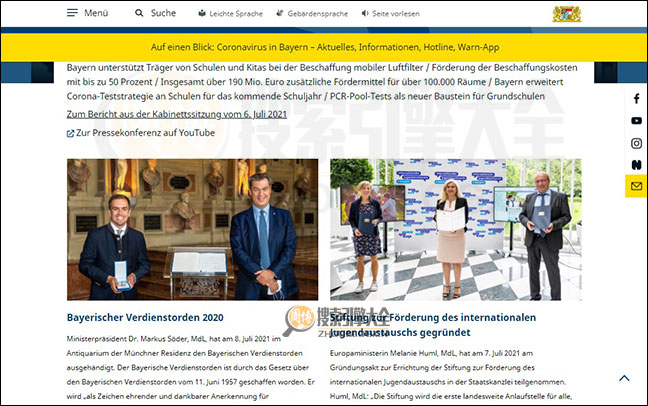The width and height of the screenshot is (648, 406).
Task: Click external link icon before Pressekonferenz
Action: pyautogui.click(x=70, y=134)
